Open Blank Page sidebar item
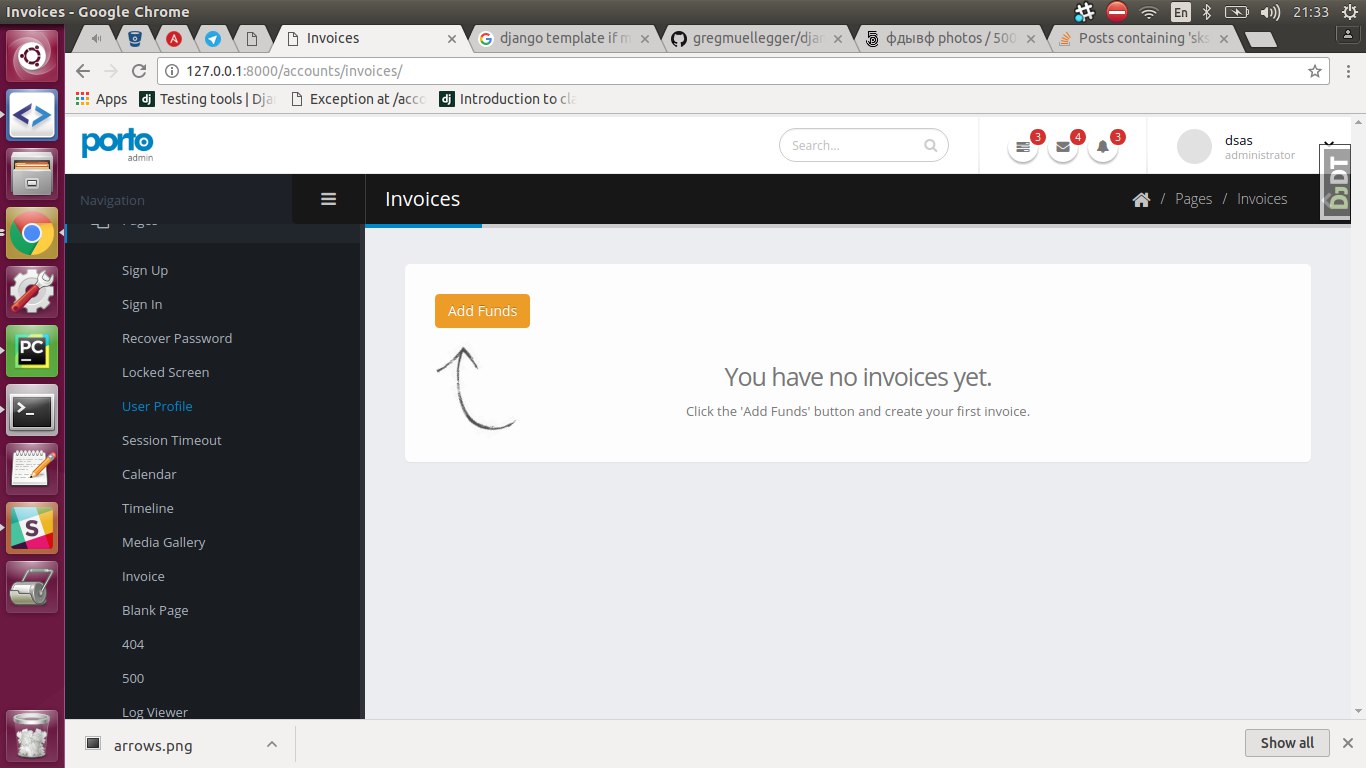 (155, 610)
